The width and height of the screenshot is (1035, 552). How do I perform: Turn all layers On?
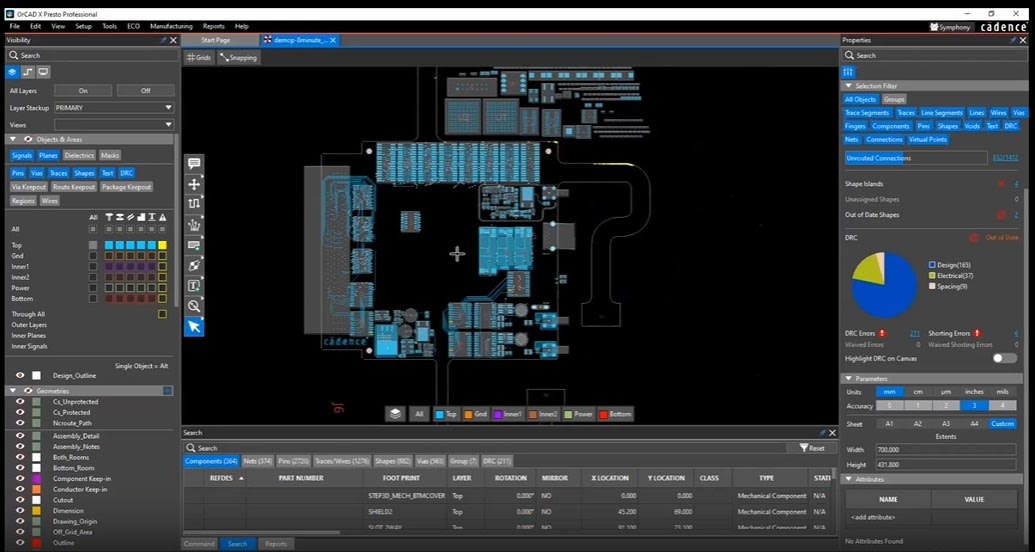(x=83, y=90)
